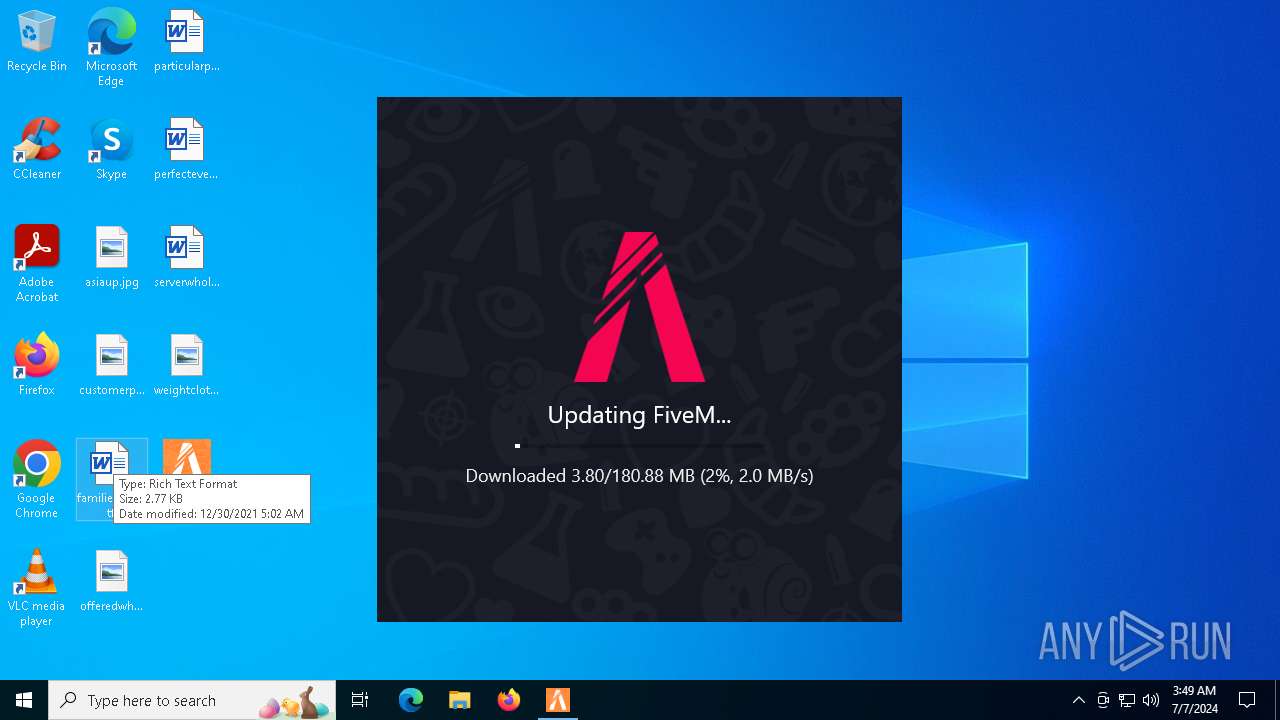Select the Adobe Acrobat shortcut
Image resolution: width=1280 pixels, height=720 pixels.
pyautogui.click(x=37, y=264)
